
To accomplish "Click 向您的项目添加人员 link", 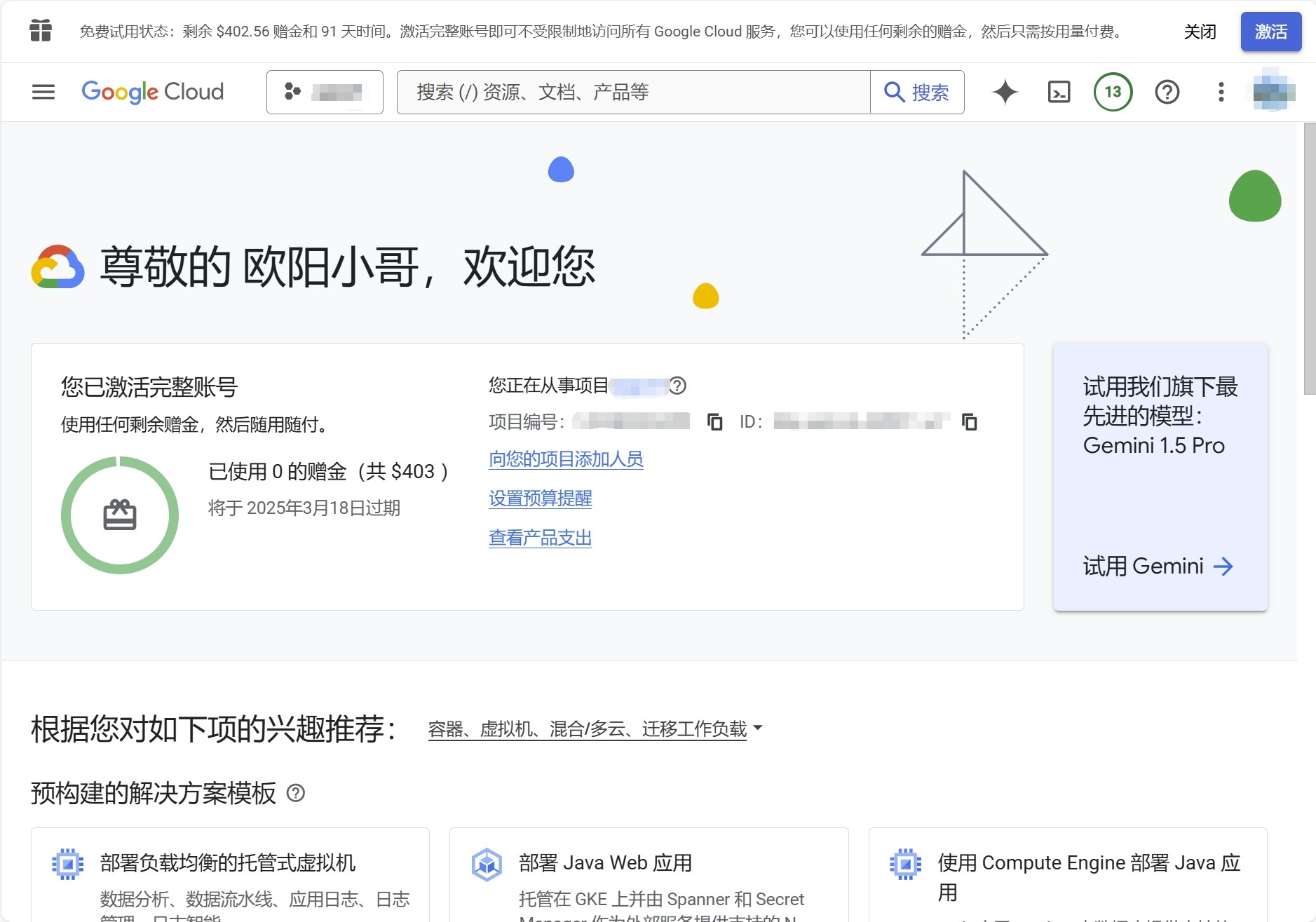I will [x=565, y=459].
